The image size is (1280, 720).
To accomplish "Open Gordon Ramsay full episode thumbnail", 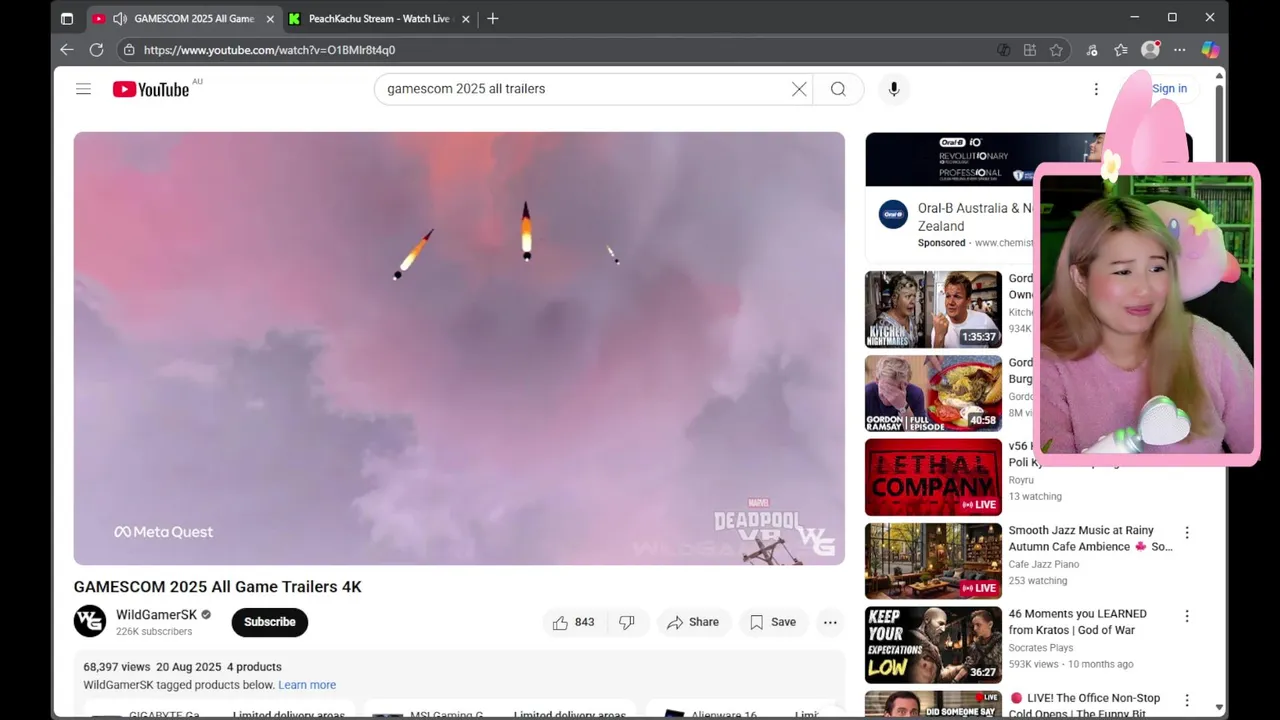I will [933, 393].
